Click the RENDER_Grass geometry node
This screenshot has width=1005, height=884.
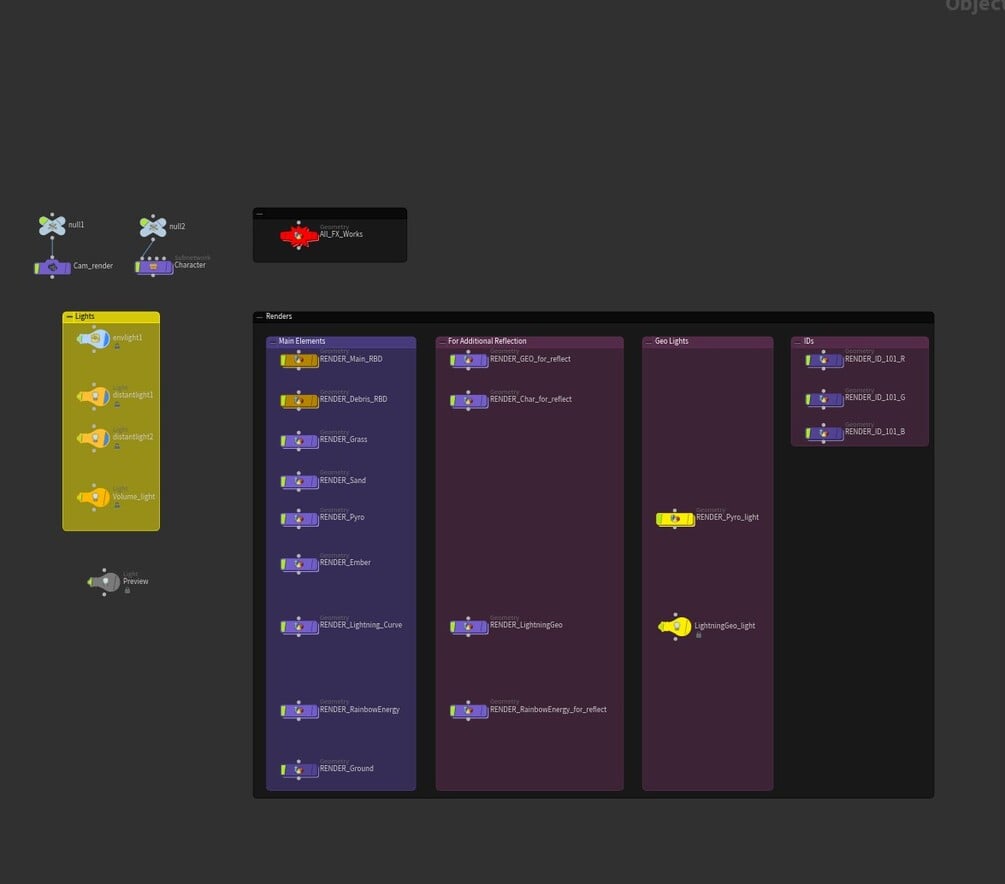[x=299, y=441]
